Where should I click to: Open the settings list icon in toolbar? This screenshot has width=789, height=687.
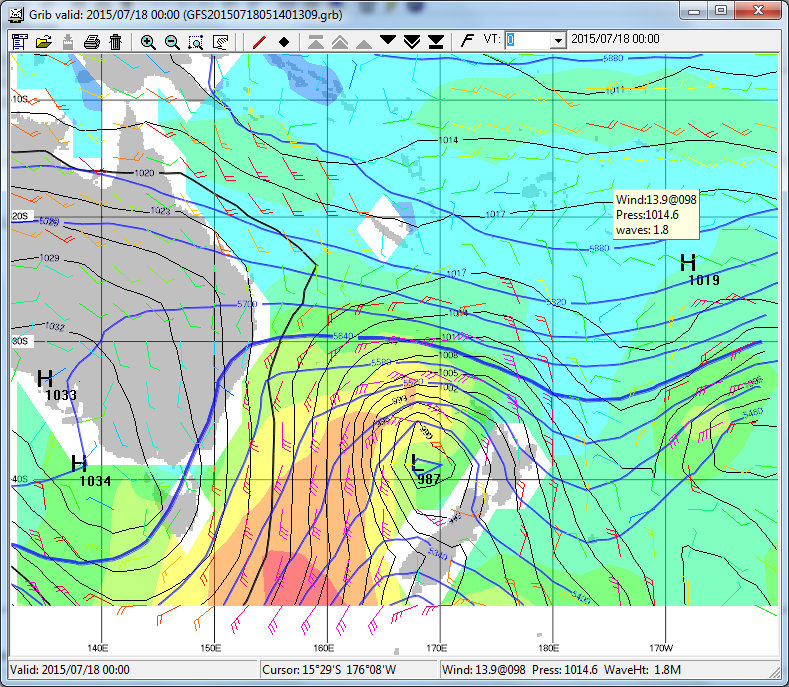(20, 41)
